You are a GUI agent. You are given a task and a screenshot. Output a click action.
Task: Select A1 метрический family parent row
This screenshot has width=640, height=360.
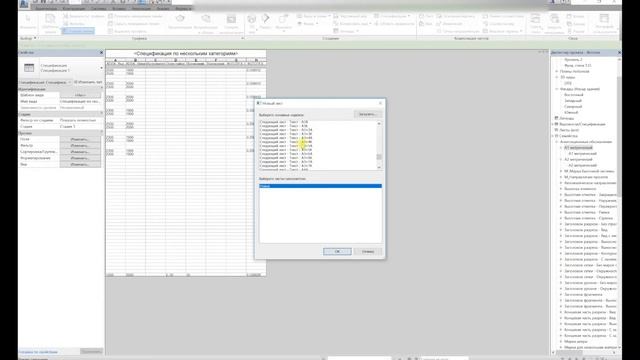(578, 148)
